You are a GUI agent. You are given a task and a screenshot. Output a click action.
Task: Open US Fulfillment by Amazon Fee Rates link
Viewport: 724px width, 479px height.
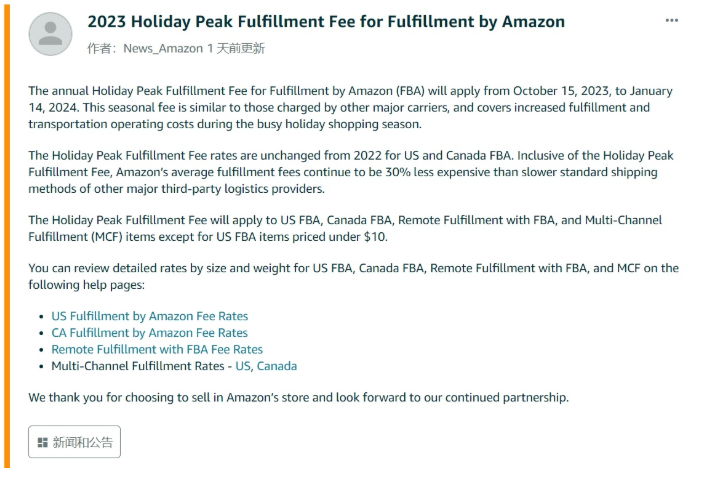click(x=150, y=316)
